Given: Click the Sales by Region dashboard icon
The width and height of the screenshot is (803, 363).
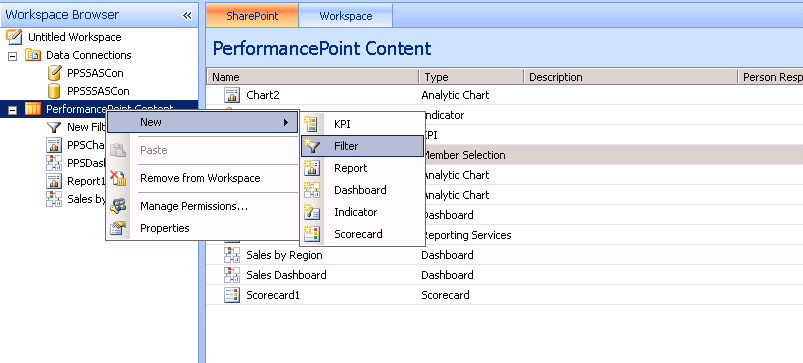Looking at the screenshot, I should 232,254.
